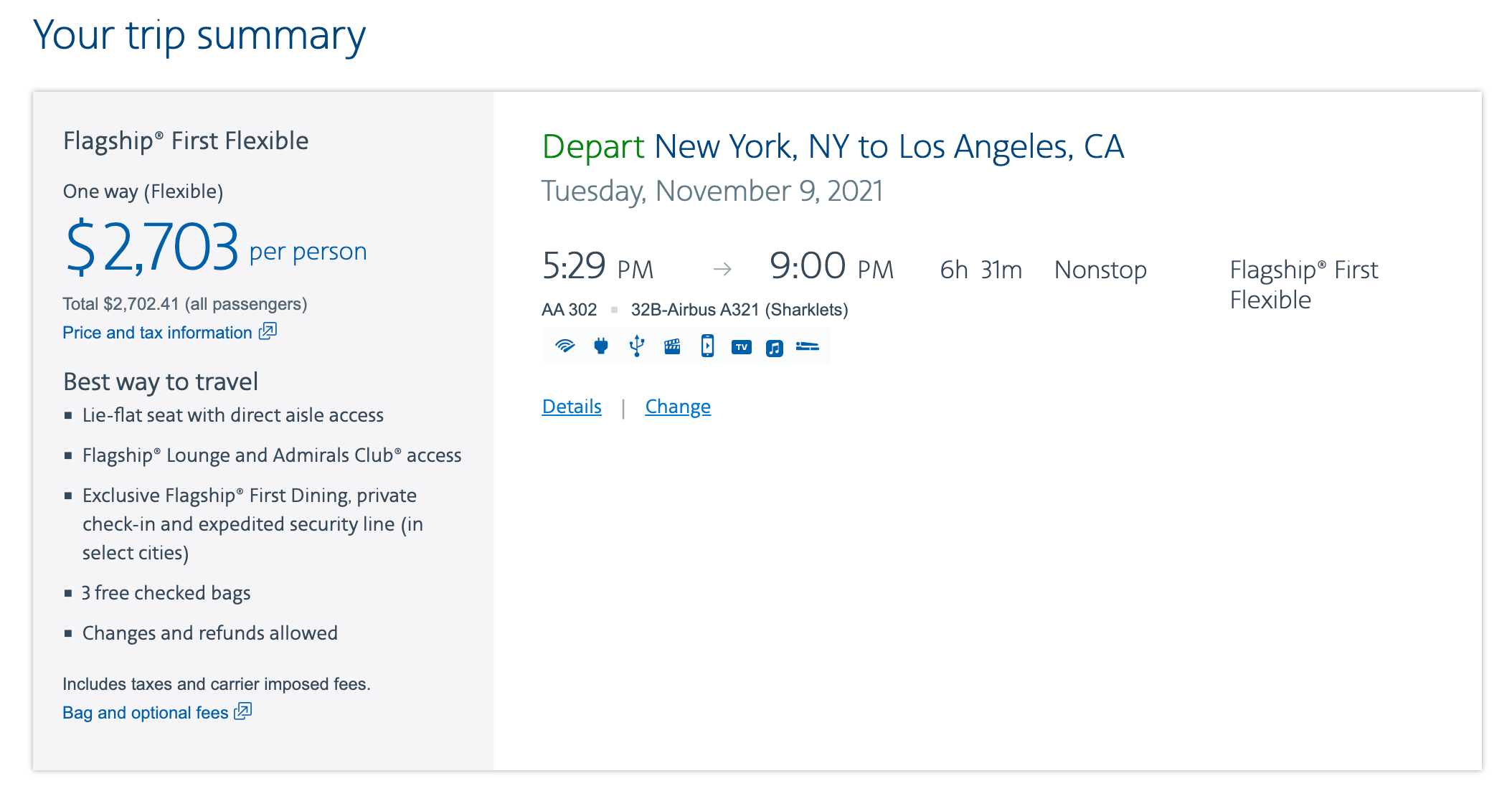Click the $2,703 per person price
The image size is (1512, 786).
click(216, 247)
